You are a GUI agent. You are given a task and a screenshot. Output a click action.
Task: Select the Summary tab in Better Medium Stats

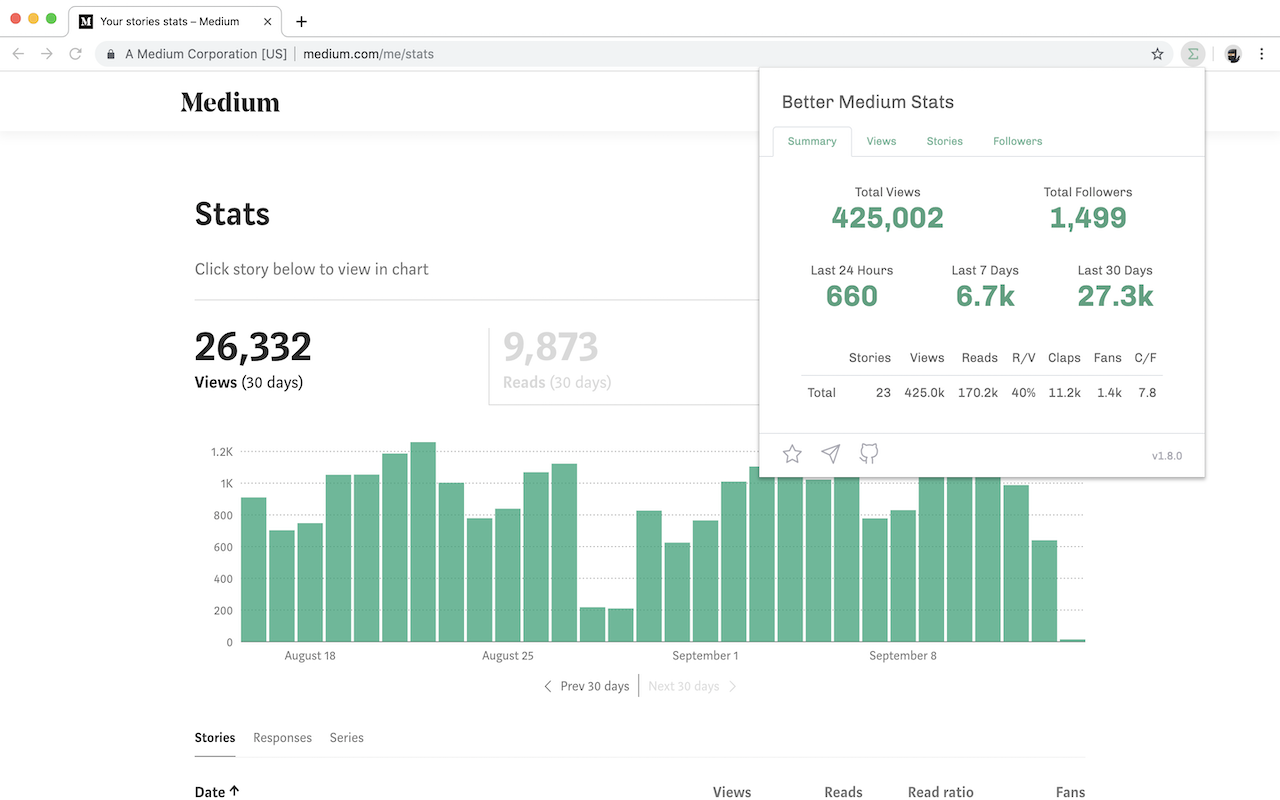pyautogui.click(x=812, y=141)
